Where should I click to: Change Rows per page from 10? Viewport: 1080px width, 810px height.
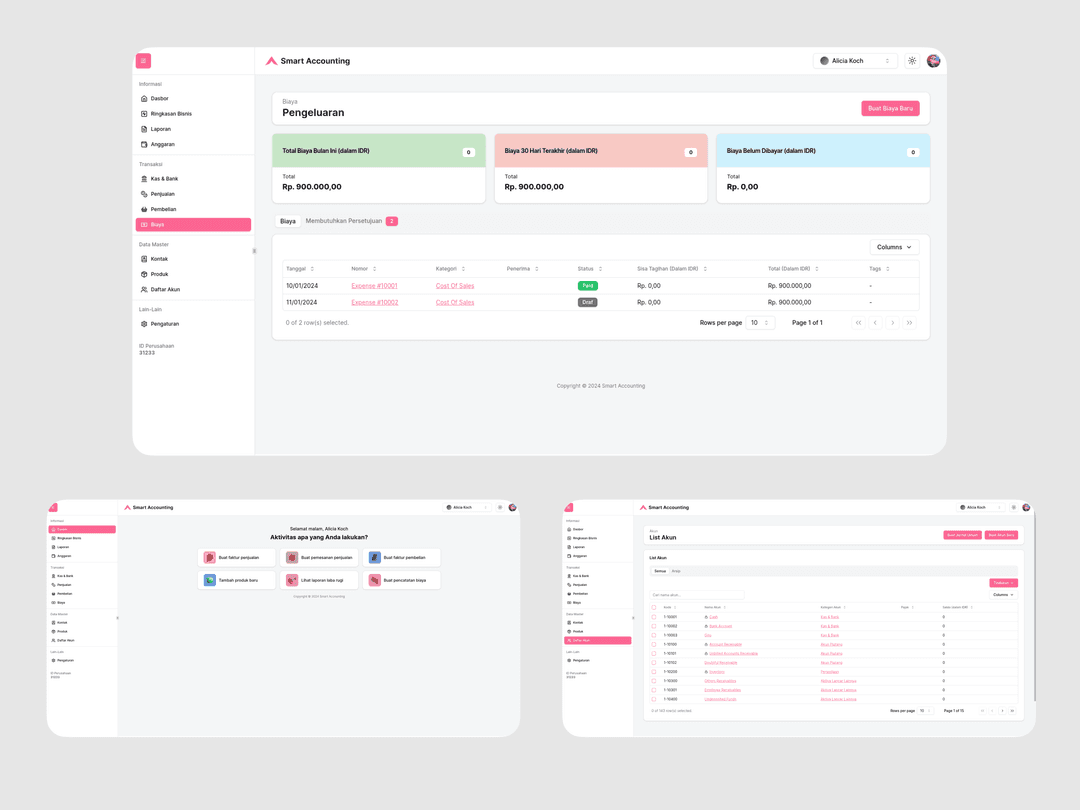point(759,322)
